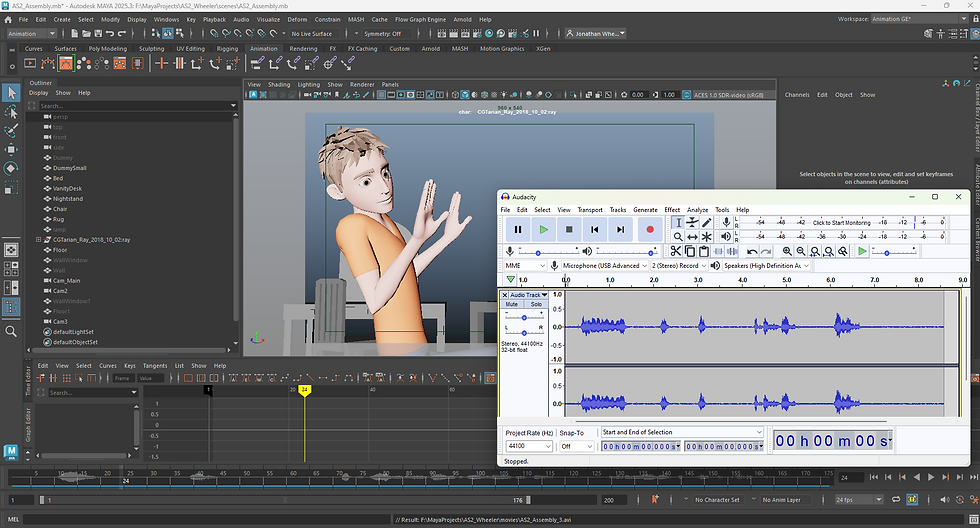
Task: Select Audacity Draw pencil tool
Action: [707, 222]
